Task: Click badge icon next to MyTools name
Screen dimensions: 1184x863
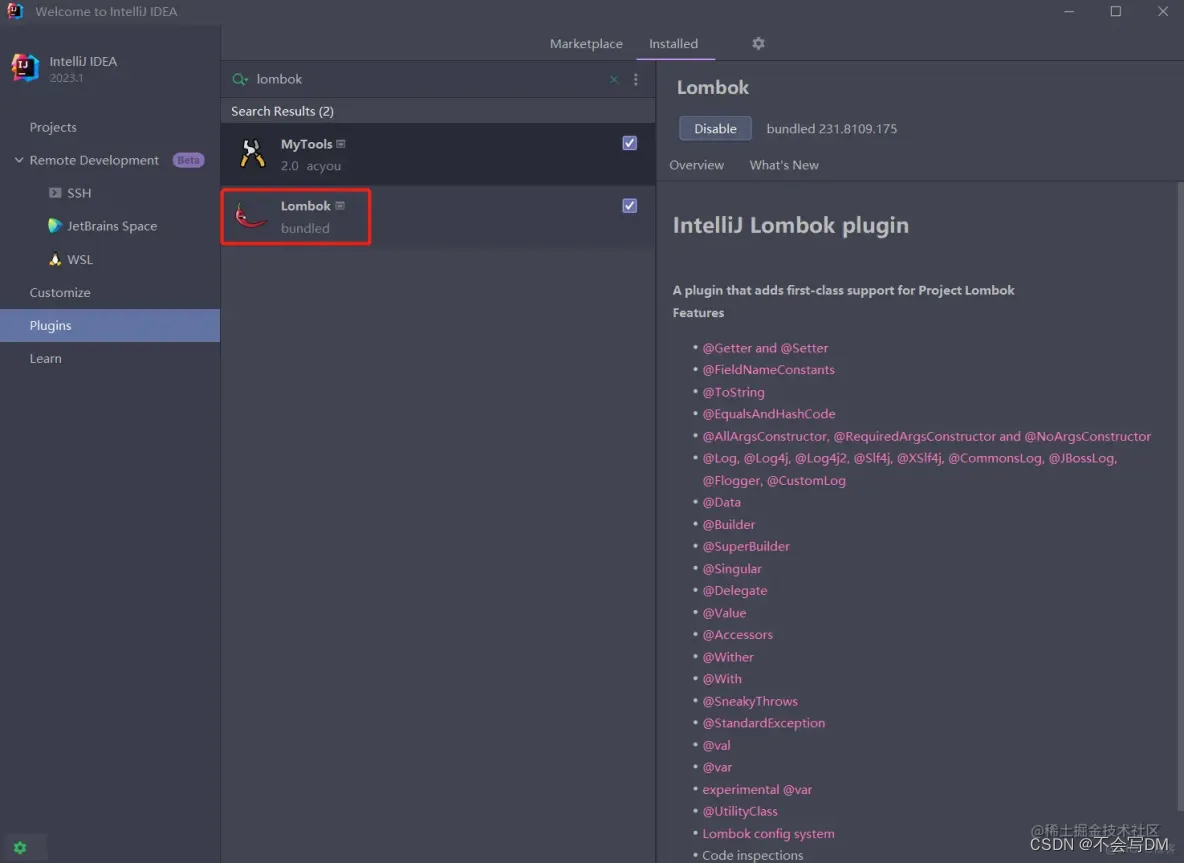Action: click(x=341, y=143)
